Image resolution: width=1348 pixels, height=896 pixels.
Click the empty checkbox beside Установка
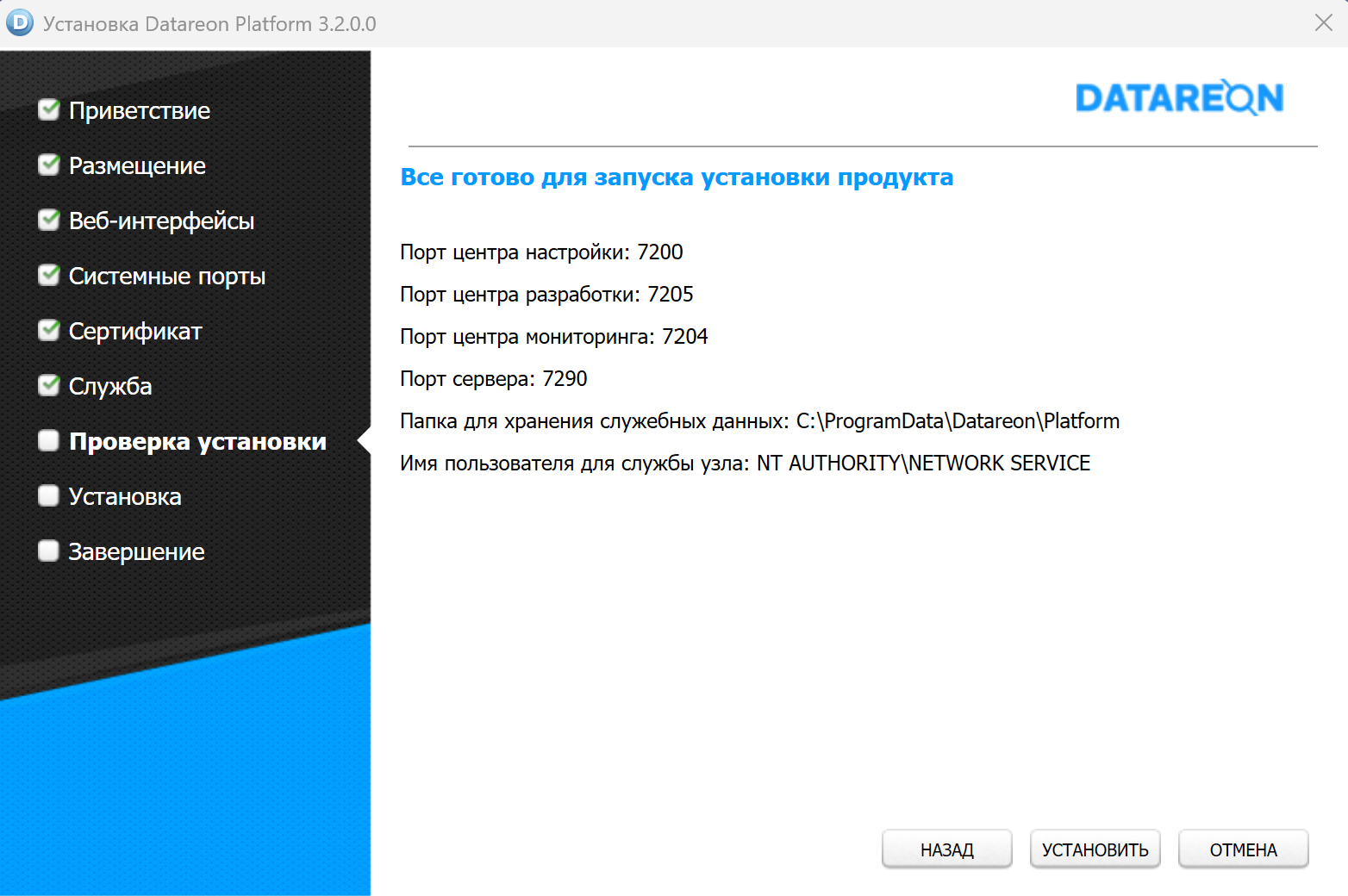[49, 496]
